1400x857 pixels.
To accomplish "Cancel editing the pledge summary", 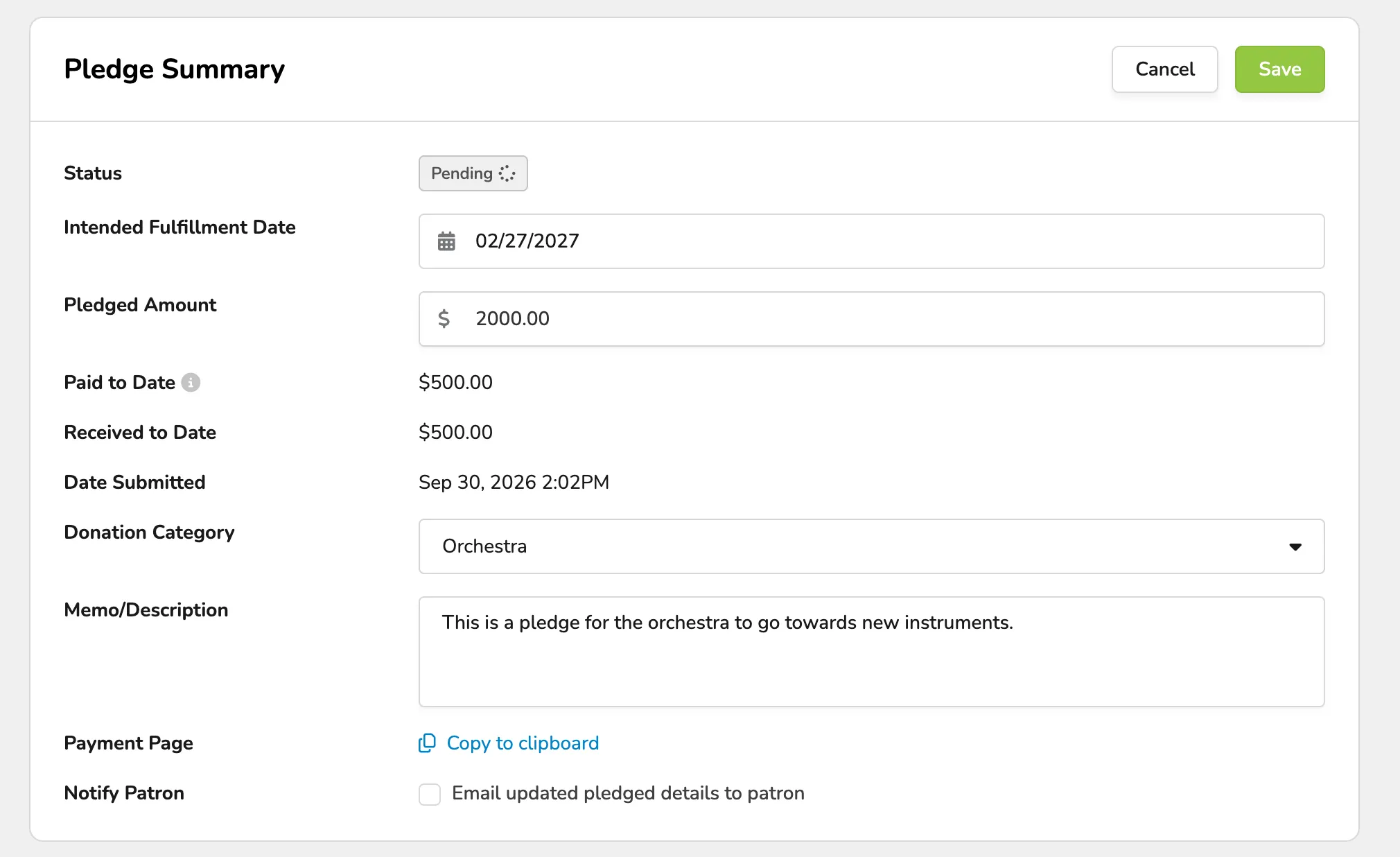I will click(1164, 69).
